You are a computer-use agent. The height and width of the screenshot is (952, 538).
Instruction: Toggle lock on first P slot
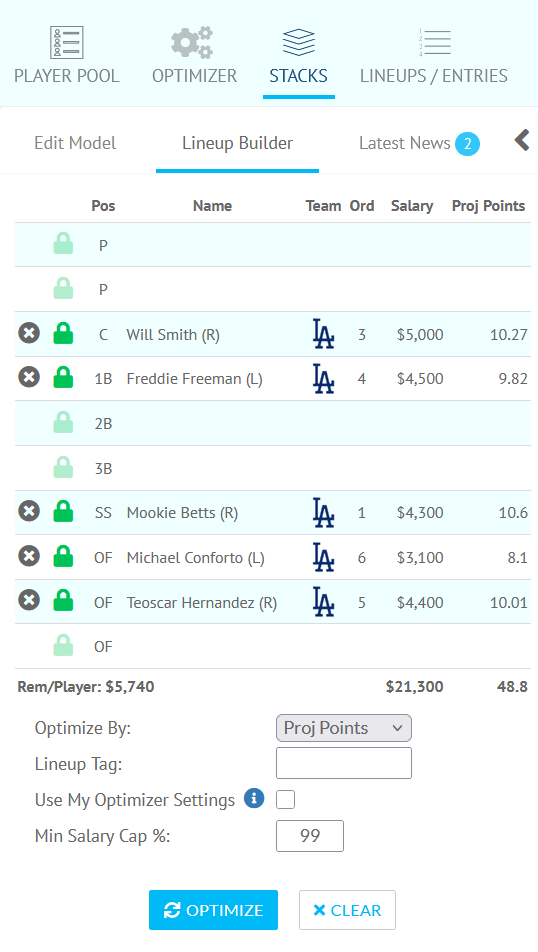(63, 243)
